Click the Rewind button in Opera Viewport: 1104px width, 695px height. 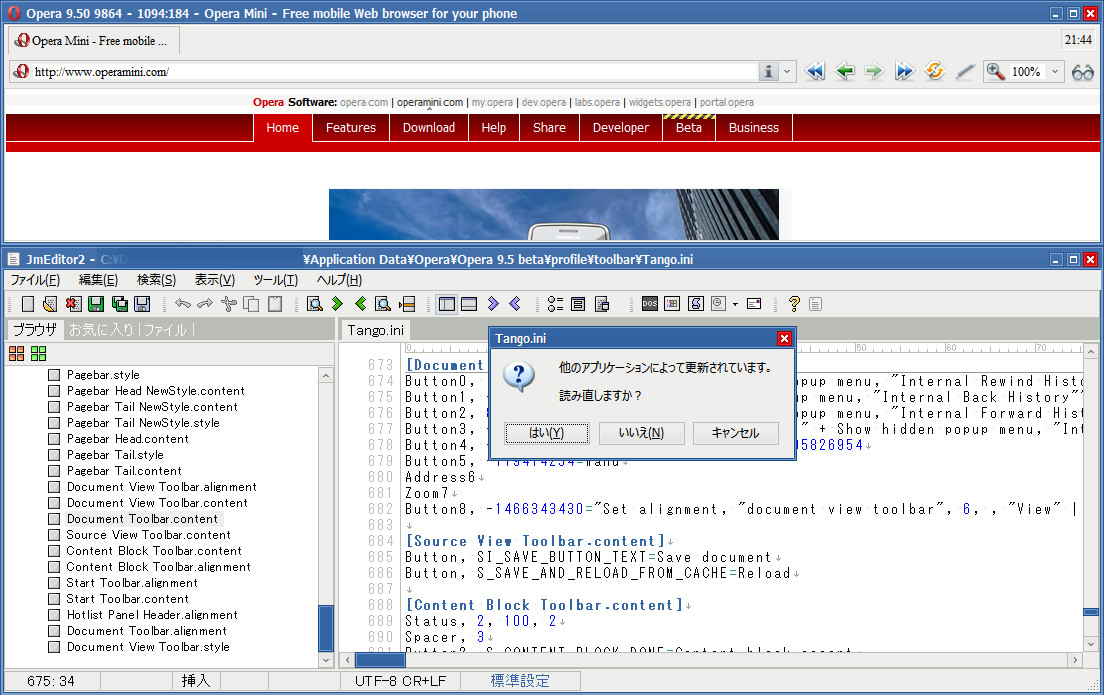pyautogui.click(x=815, y=71)
